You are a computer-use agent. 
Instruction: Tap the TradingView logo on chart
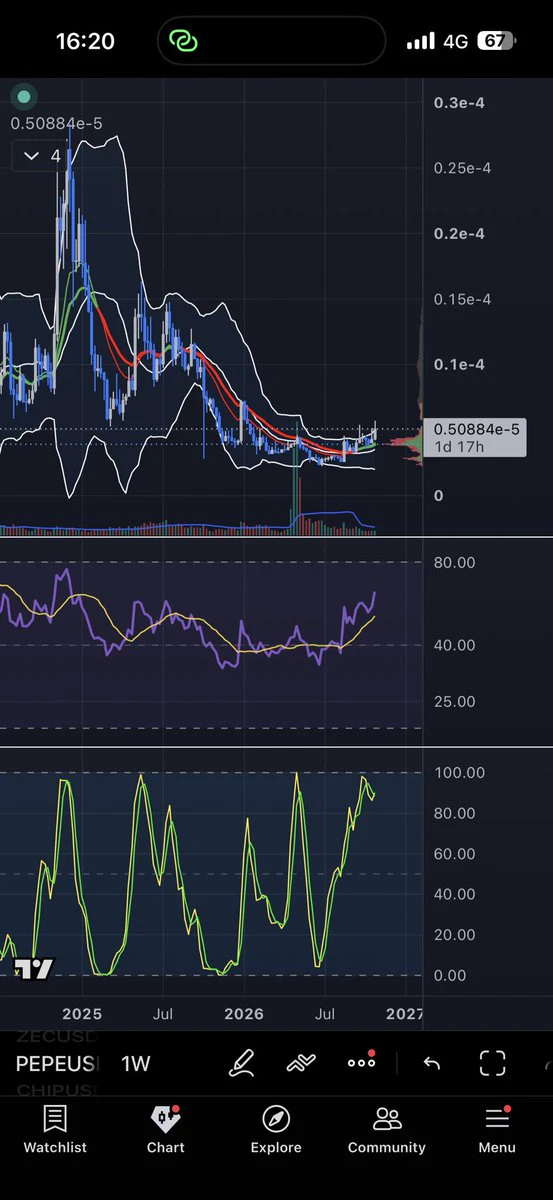point(34,968)
